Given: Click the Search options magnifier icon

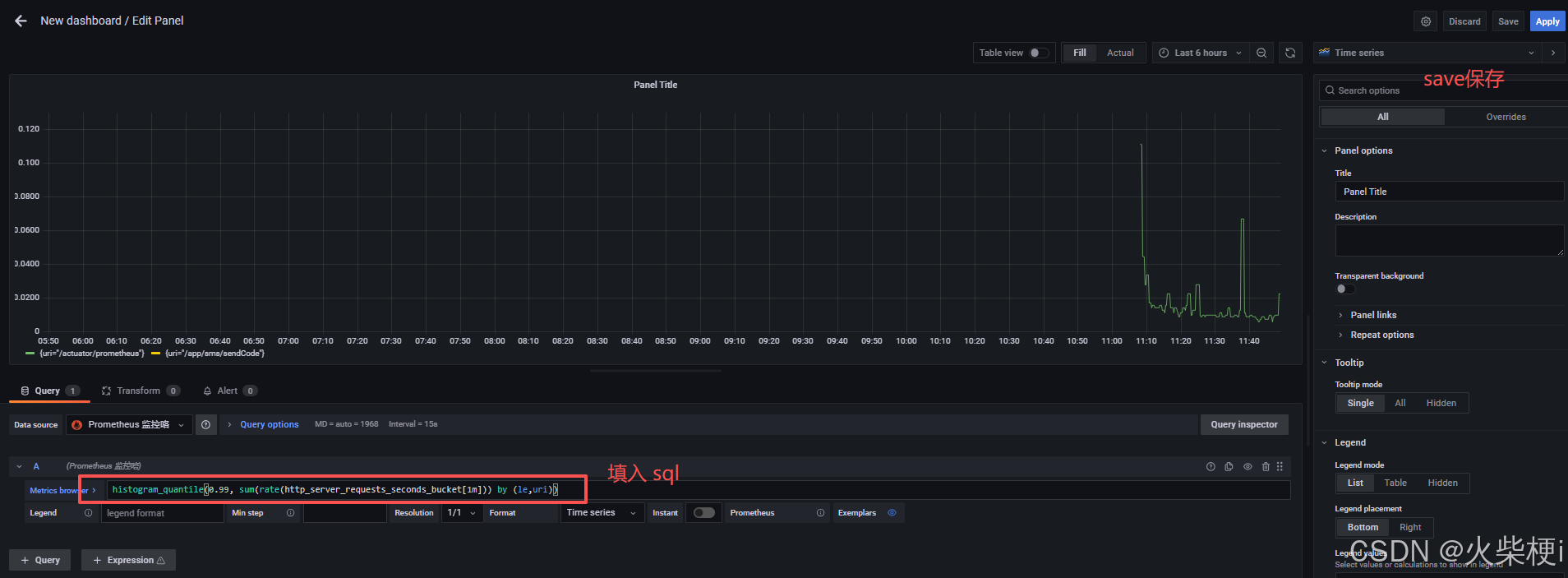Looking at the screenshot, I should coord(1330,90).
